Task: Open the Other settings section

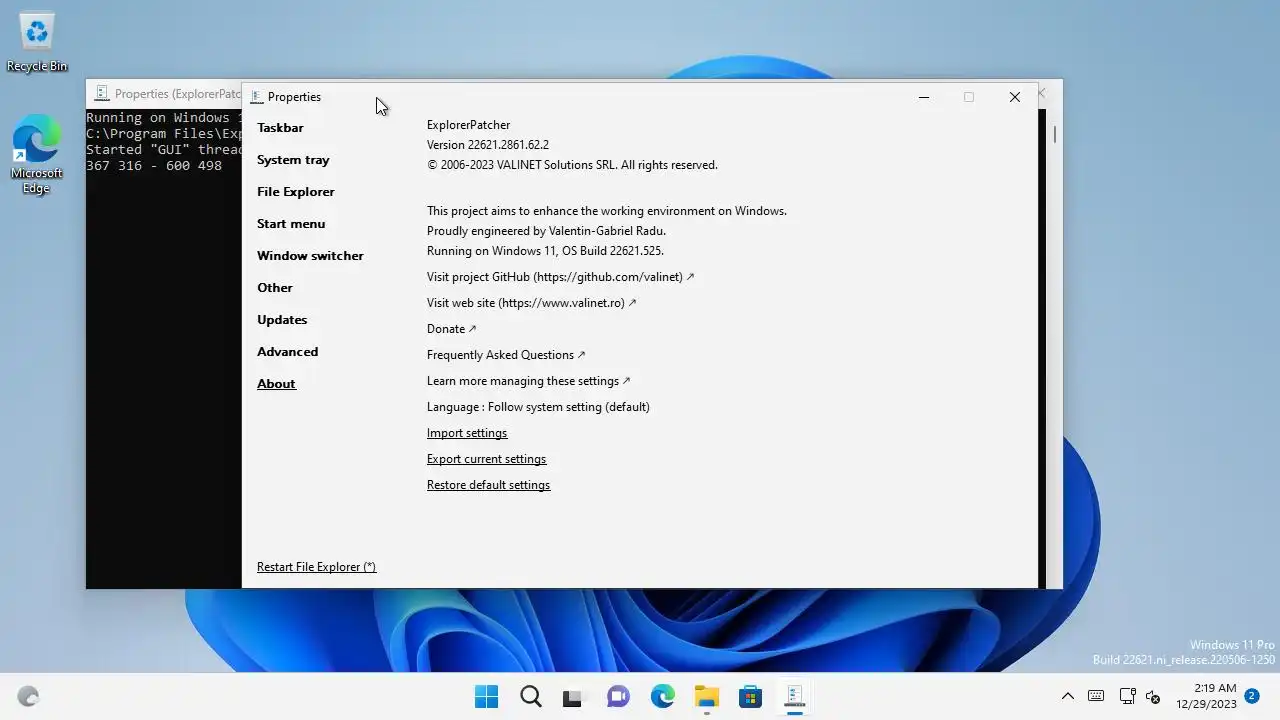Action: 275,288
